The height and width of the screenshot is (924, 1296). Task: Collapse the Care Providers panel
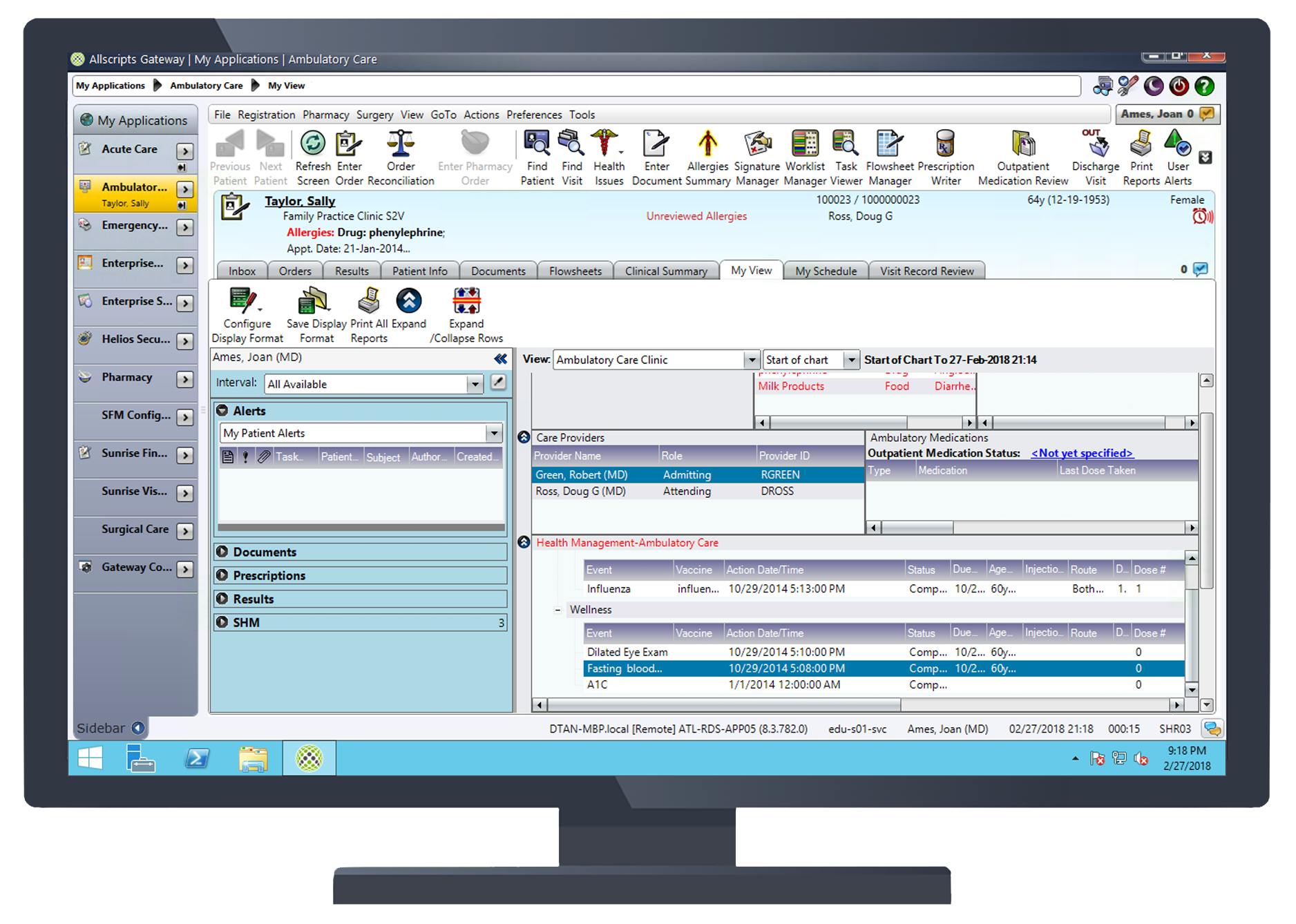click(x=524, y=437)
